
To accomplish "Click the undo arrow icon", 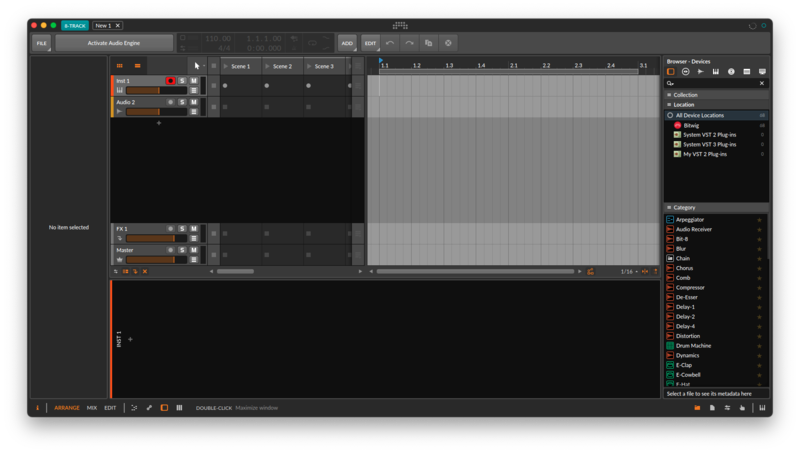I will click(x=390, y=43).
